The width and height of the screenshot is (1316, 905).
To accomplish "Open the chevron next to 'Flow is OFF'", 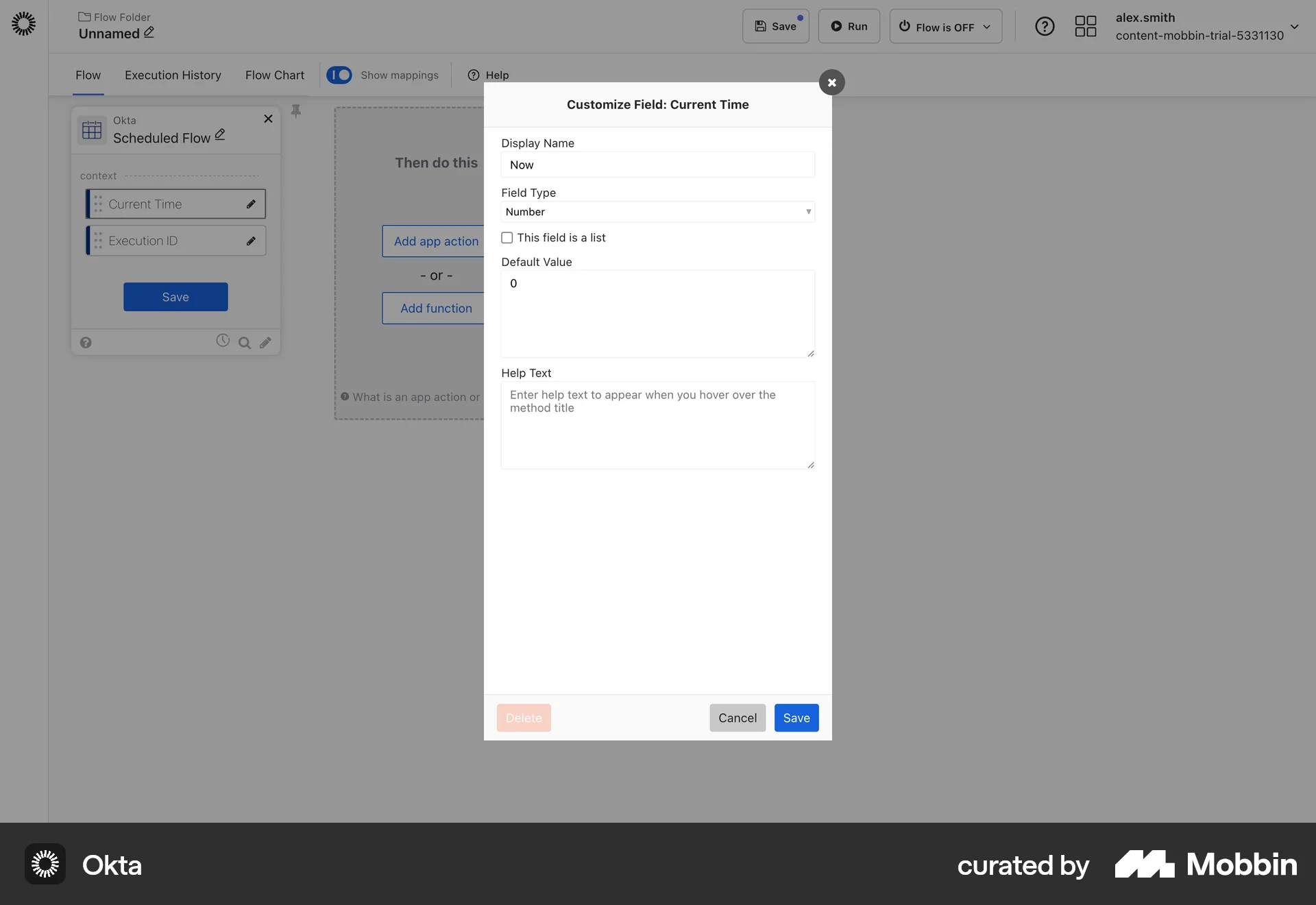I will (x=987, y=27).
